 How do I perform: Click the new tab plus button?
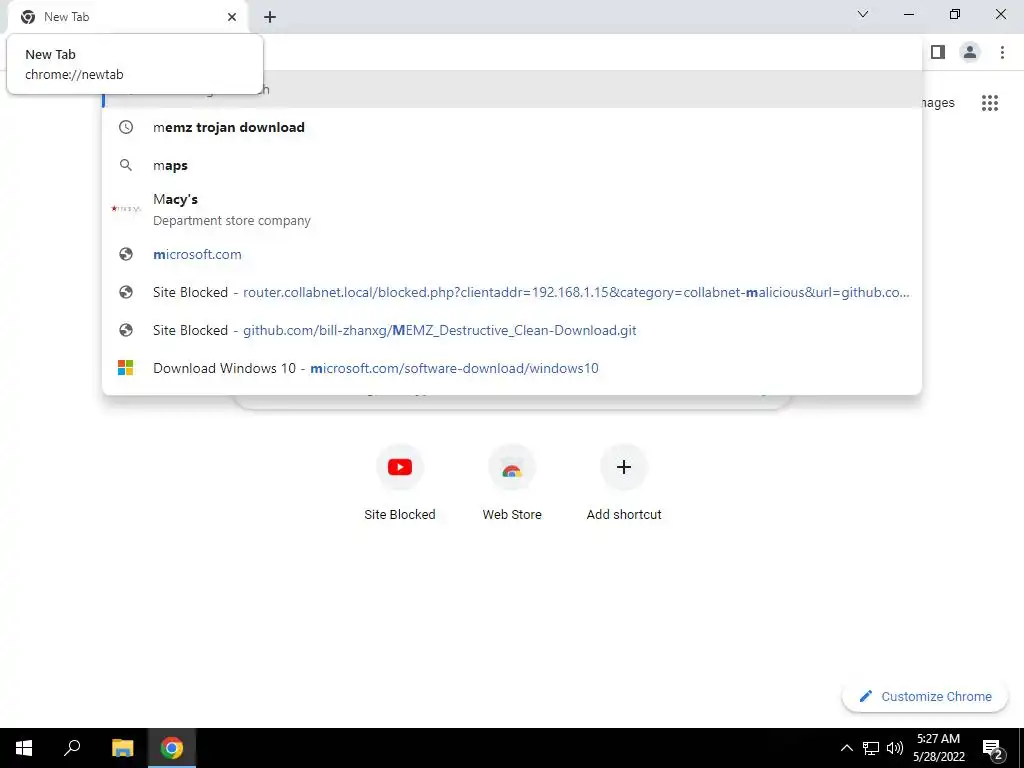pos(270,17)
